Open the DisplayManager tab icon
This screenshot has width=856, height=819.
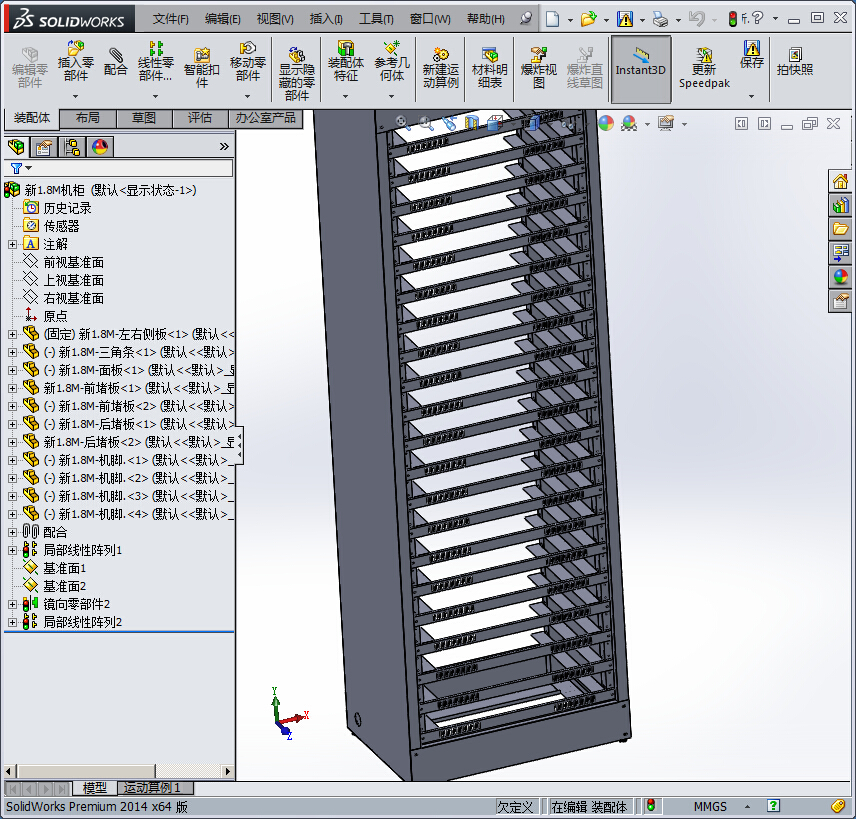(100, 147)
